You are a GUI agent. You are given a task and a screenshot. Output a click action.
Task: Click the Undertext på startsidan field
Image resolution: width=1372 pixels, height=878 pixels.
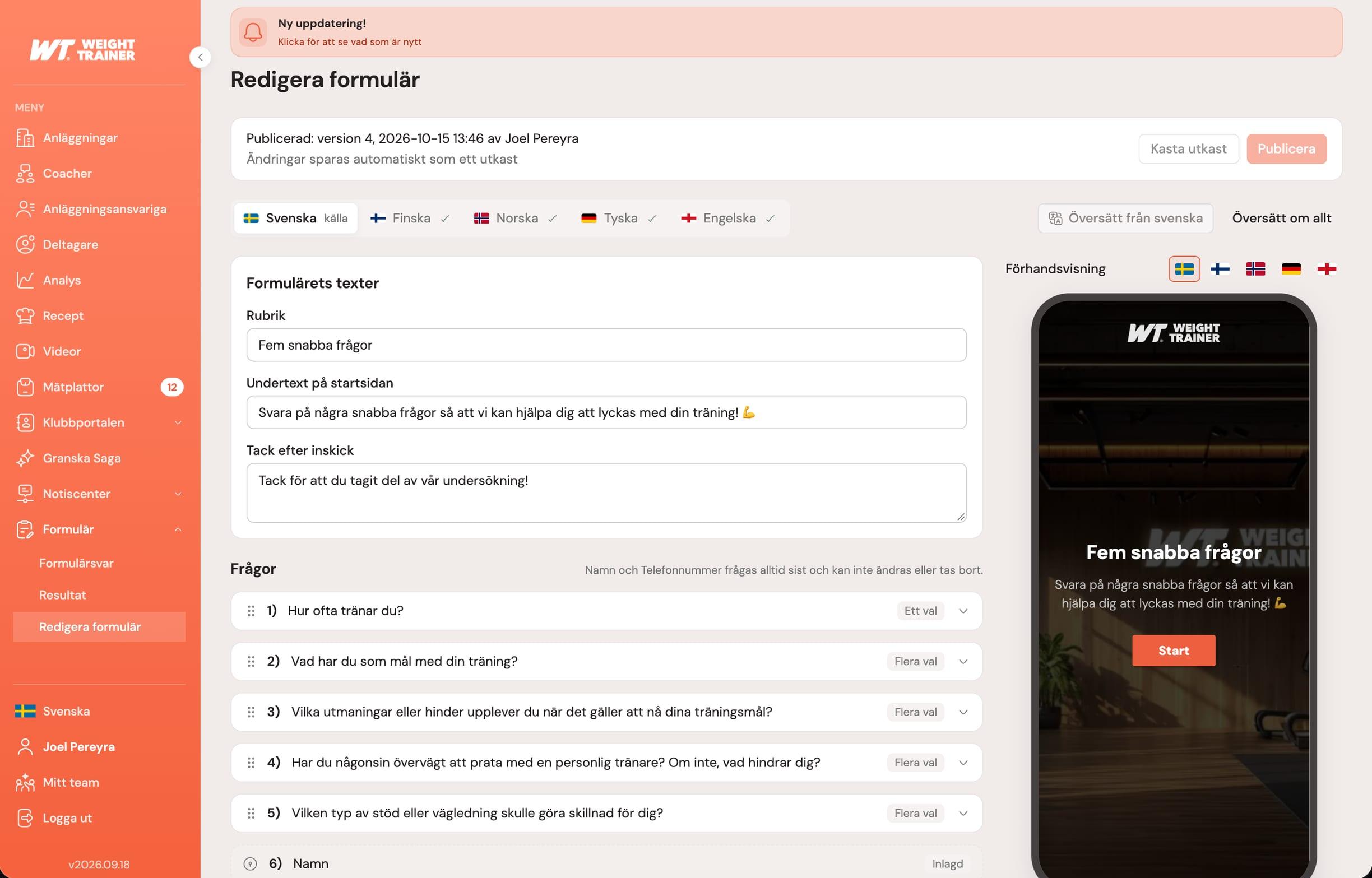point(606,413)
